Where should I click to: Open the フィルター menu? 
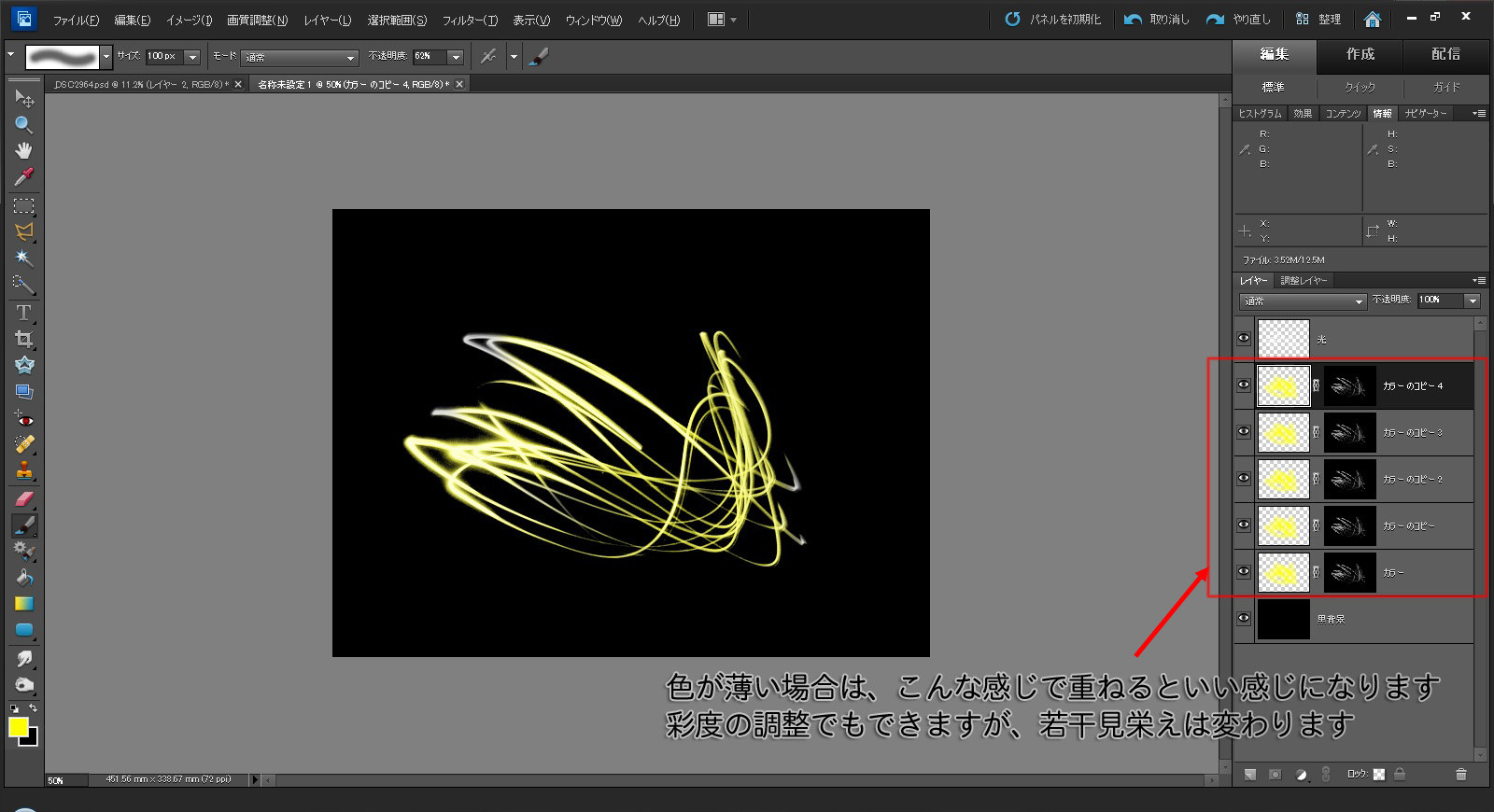click(x=469, y=20)
